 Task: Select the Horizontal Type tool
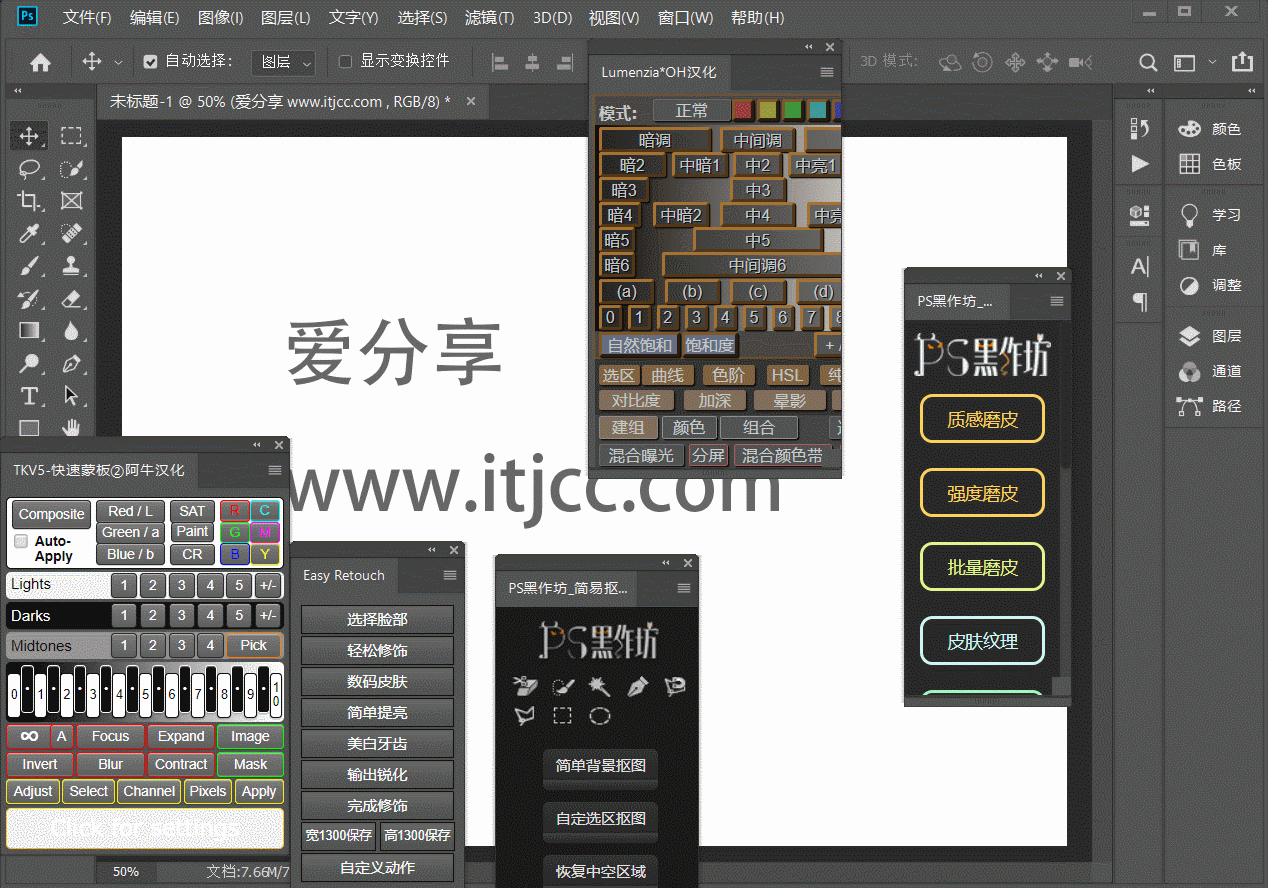[29, 395]
